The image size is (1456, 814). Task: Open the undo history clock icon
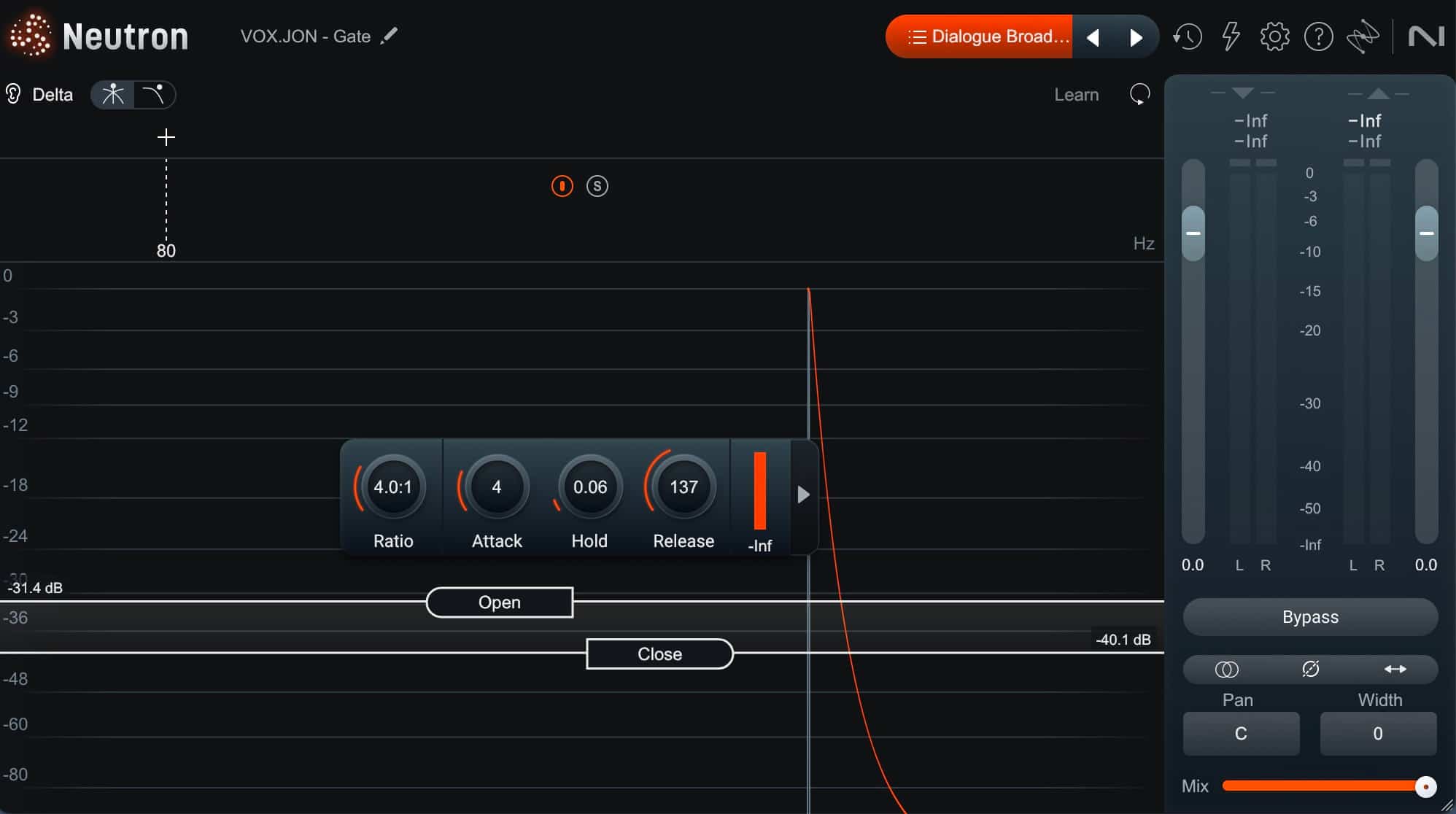[1187, 36]
